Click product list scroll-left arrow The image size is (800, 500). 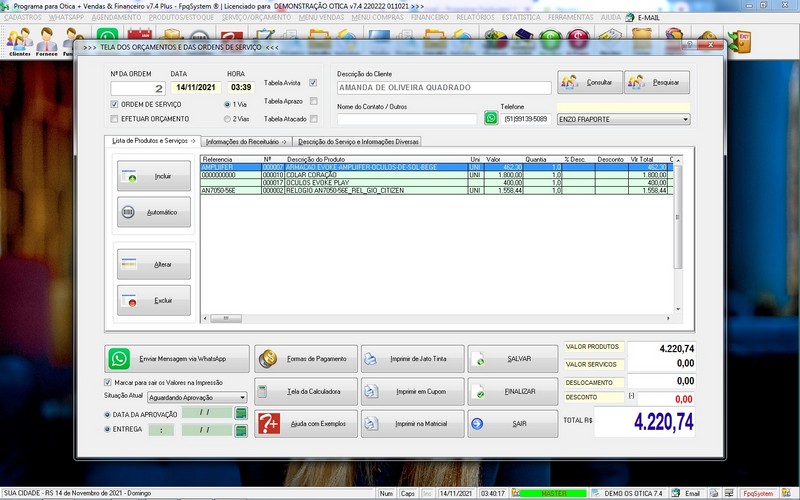[x=205, y=318]
